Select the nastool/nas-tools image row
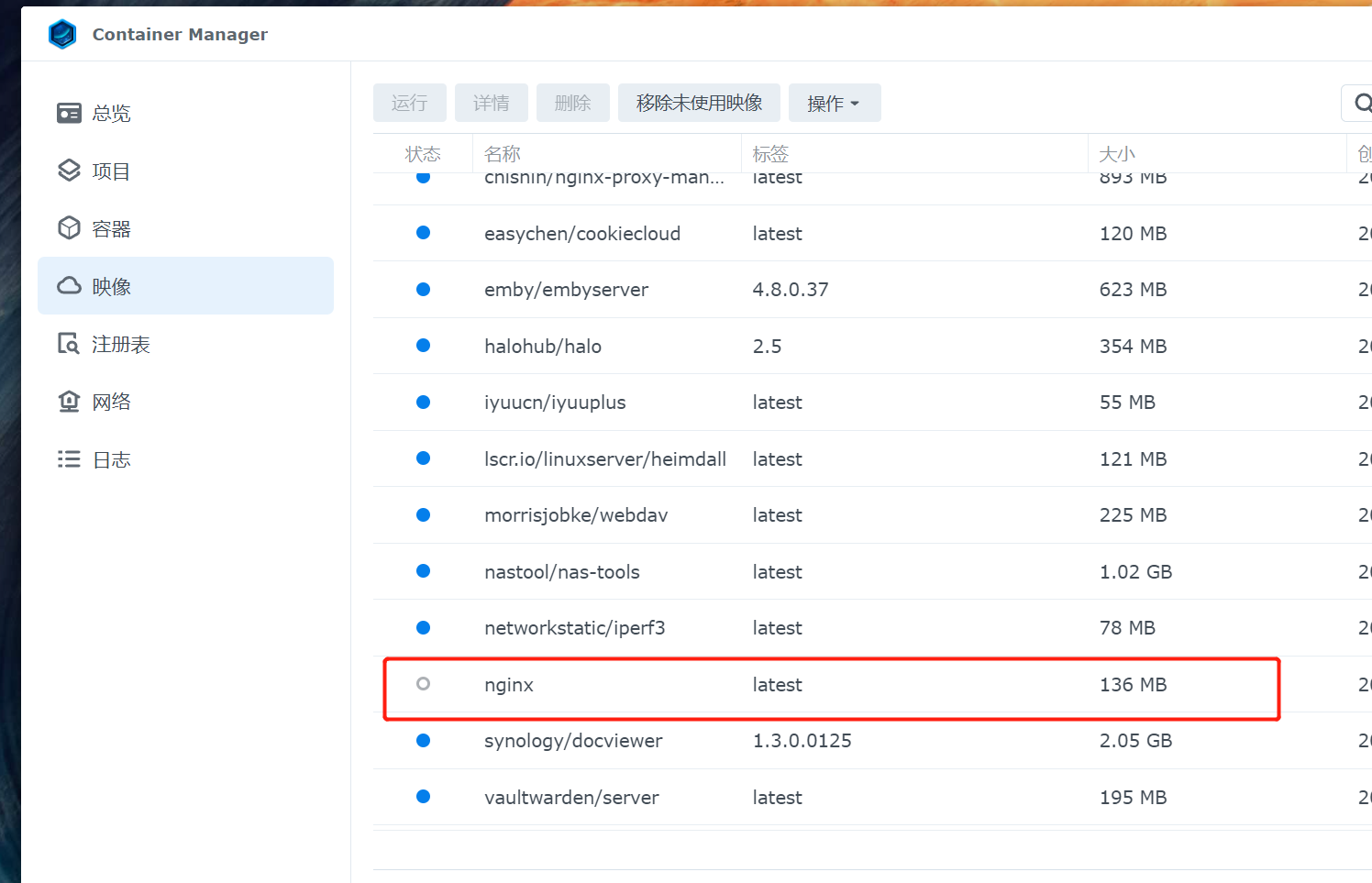 tap(872, 571)
